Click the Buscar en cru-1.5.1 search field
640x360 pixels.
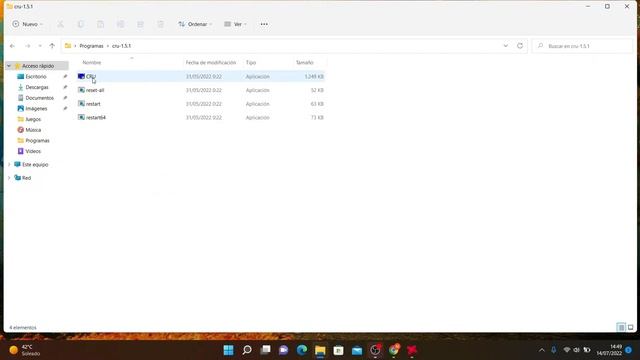coord(582,46)
